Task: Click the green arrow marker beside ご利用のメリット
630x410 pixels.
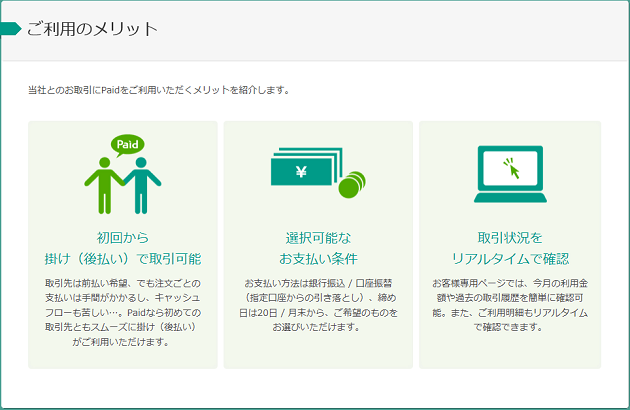Action: [x=11, y=29]
